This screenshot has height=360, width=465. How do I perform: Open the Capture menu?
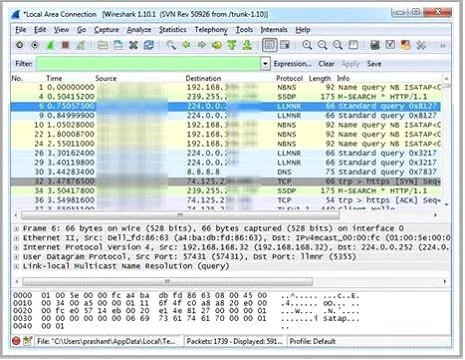click(107, 30)
